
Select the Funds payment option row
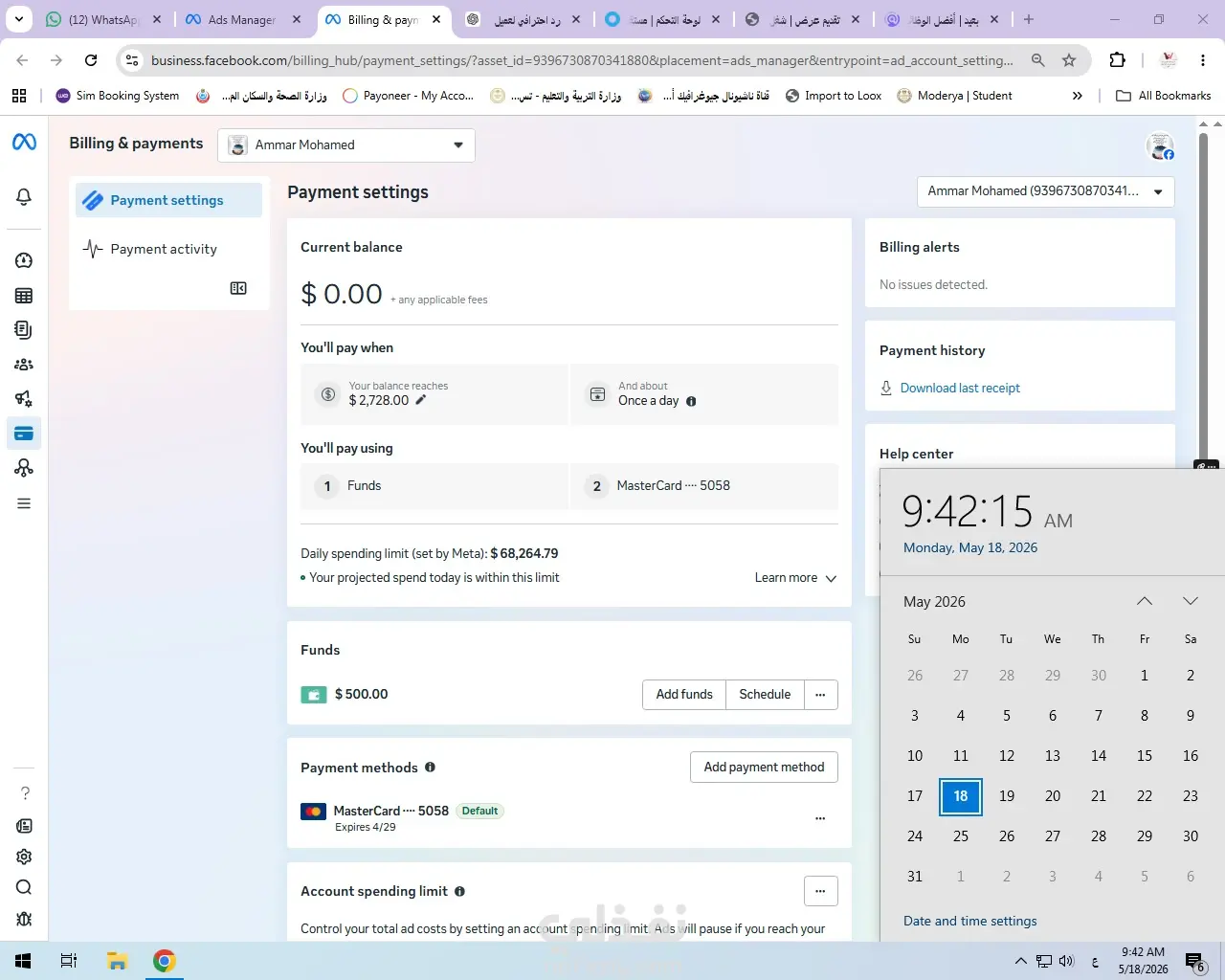coord(434,486)
